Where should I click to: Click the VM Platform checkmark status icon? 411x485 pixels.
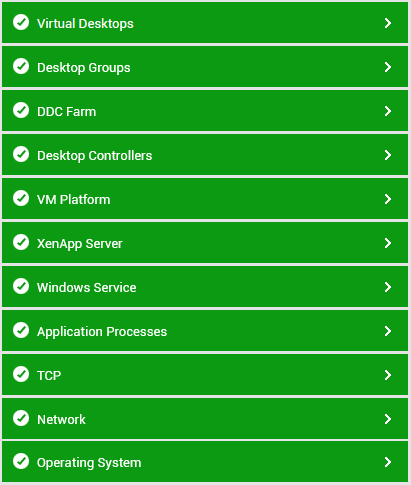pyautogui.click(x=21, y=198)
